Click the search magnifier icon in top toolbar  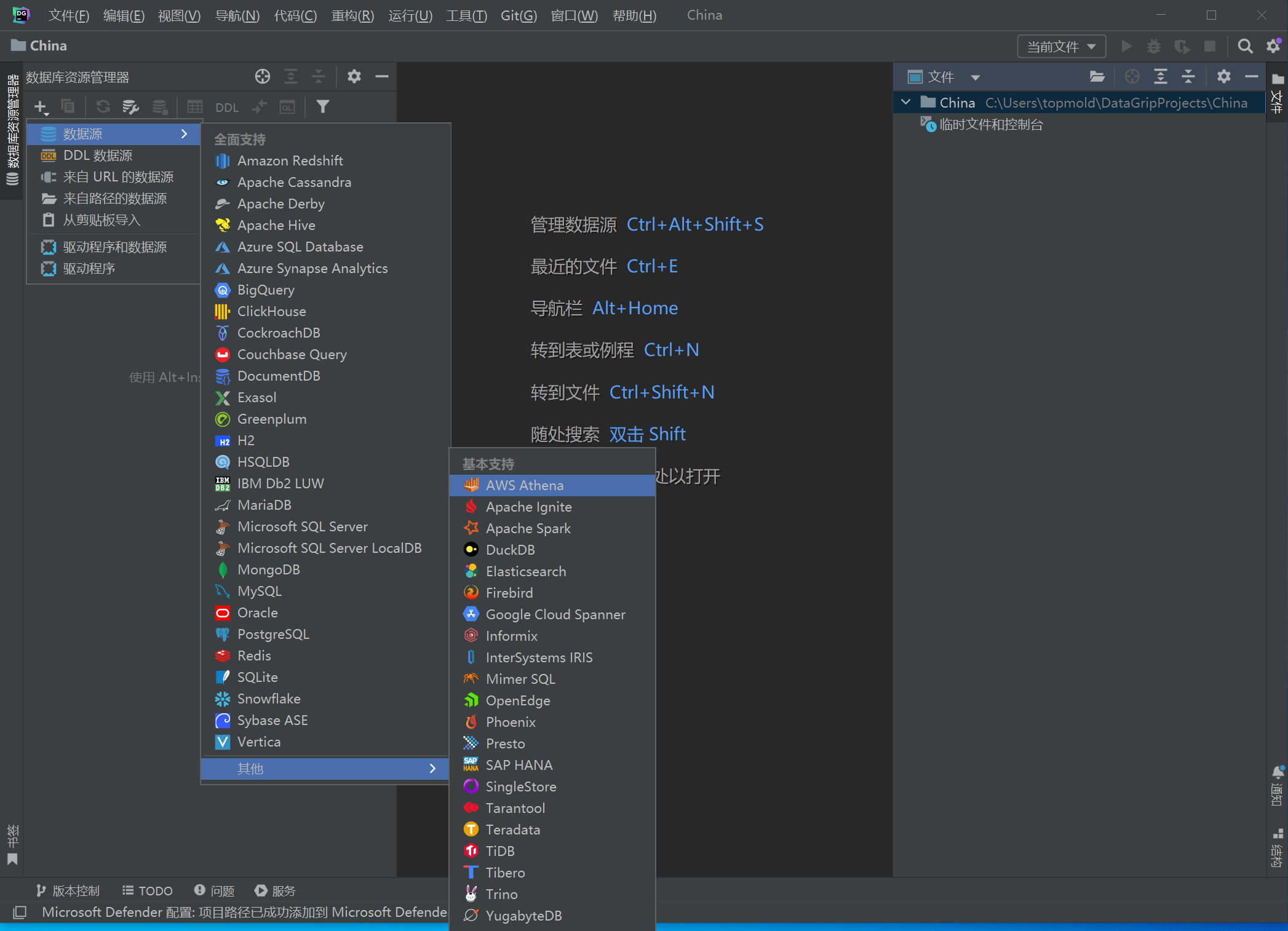(x=1245, y=46)
